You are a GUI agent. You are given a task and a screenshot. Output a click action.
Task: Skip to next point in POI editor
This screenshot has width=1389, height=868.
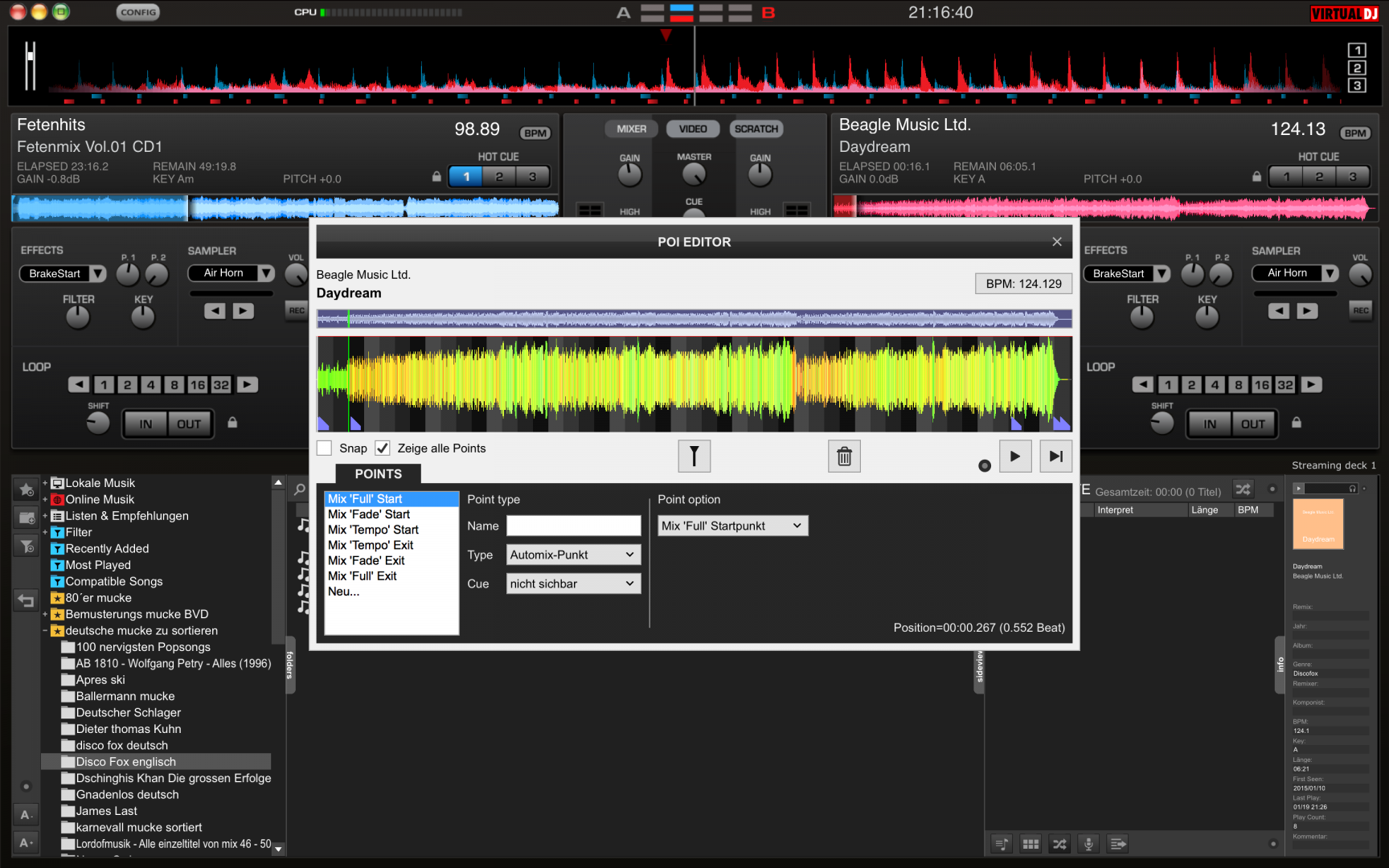(1055, 457)
